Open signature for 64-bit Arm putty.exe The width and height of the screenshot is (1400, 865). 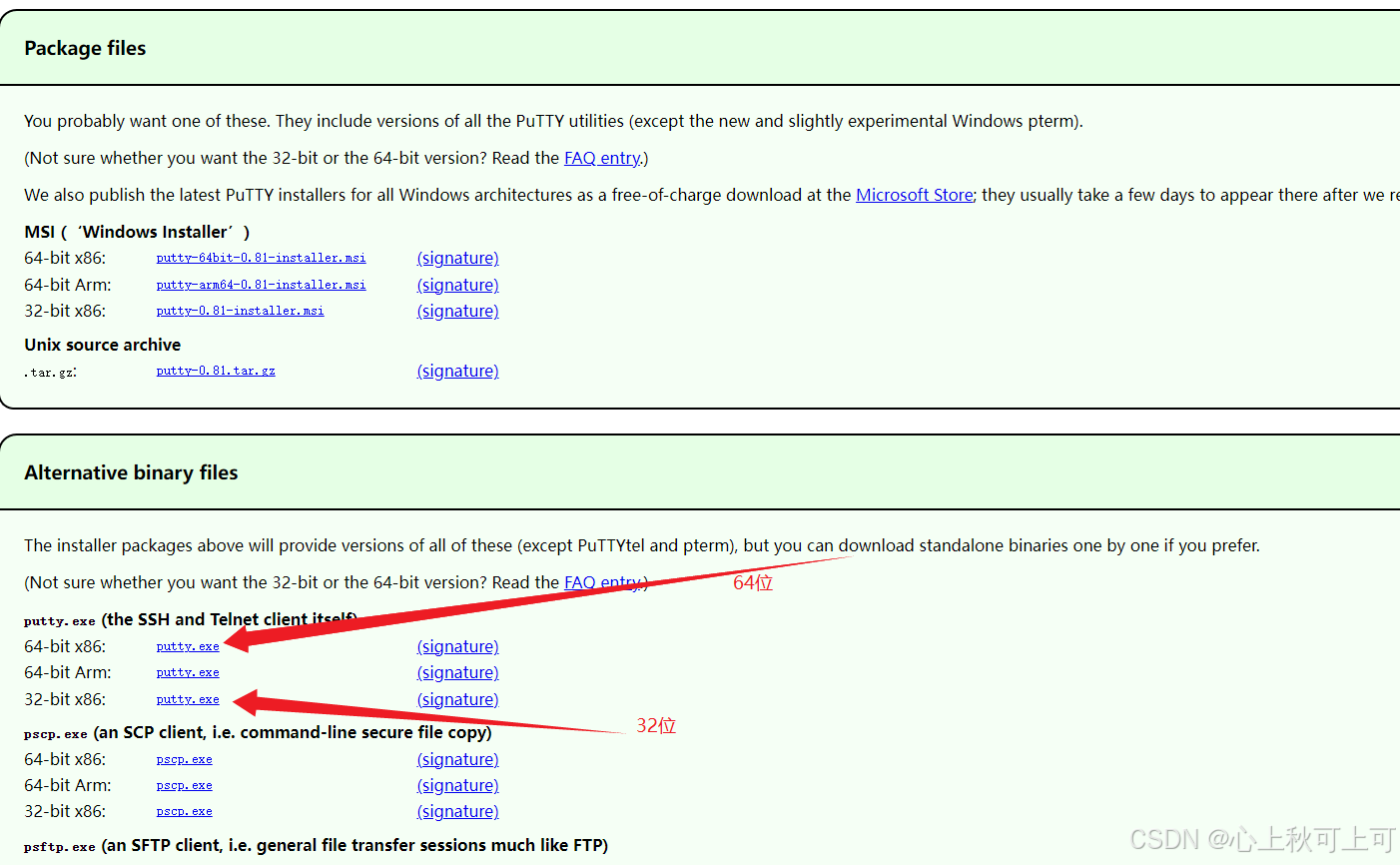(457, 672)
